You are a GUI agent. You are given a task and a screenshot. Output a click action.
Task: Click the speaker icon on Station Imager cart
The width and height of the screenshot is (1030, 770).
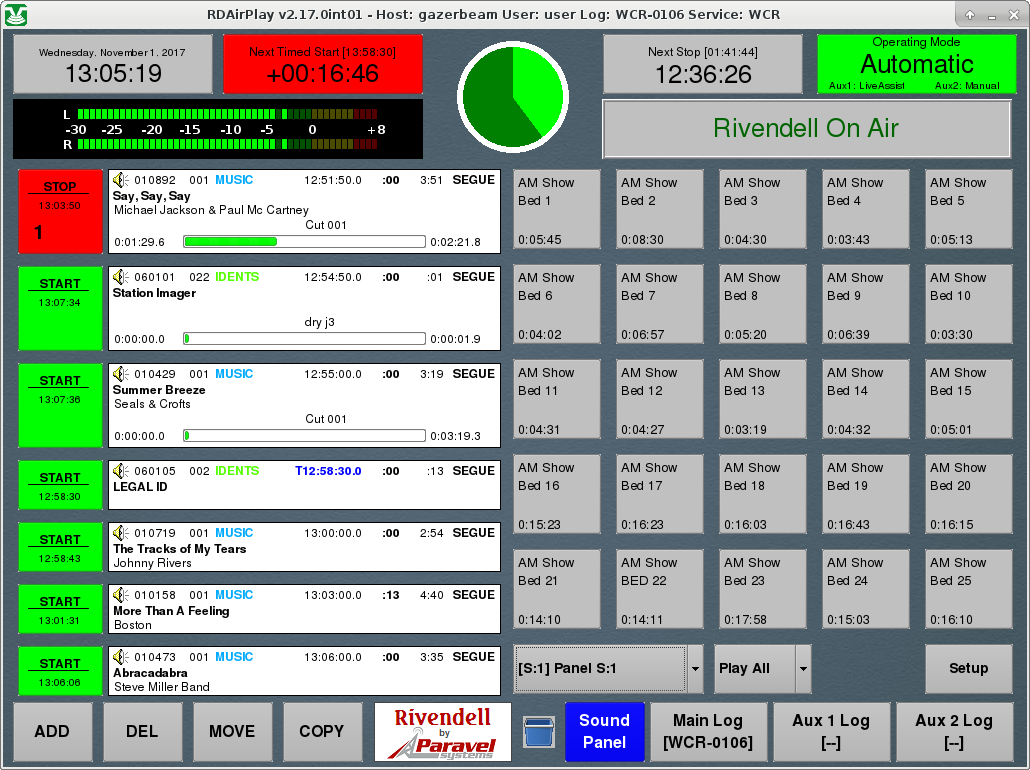117,277
